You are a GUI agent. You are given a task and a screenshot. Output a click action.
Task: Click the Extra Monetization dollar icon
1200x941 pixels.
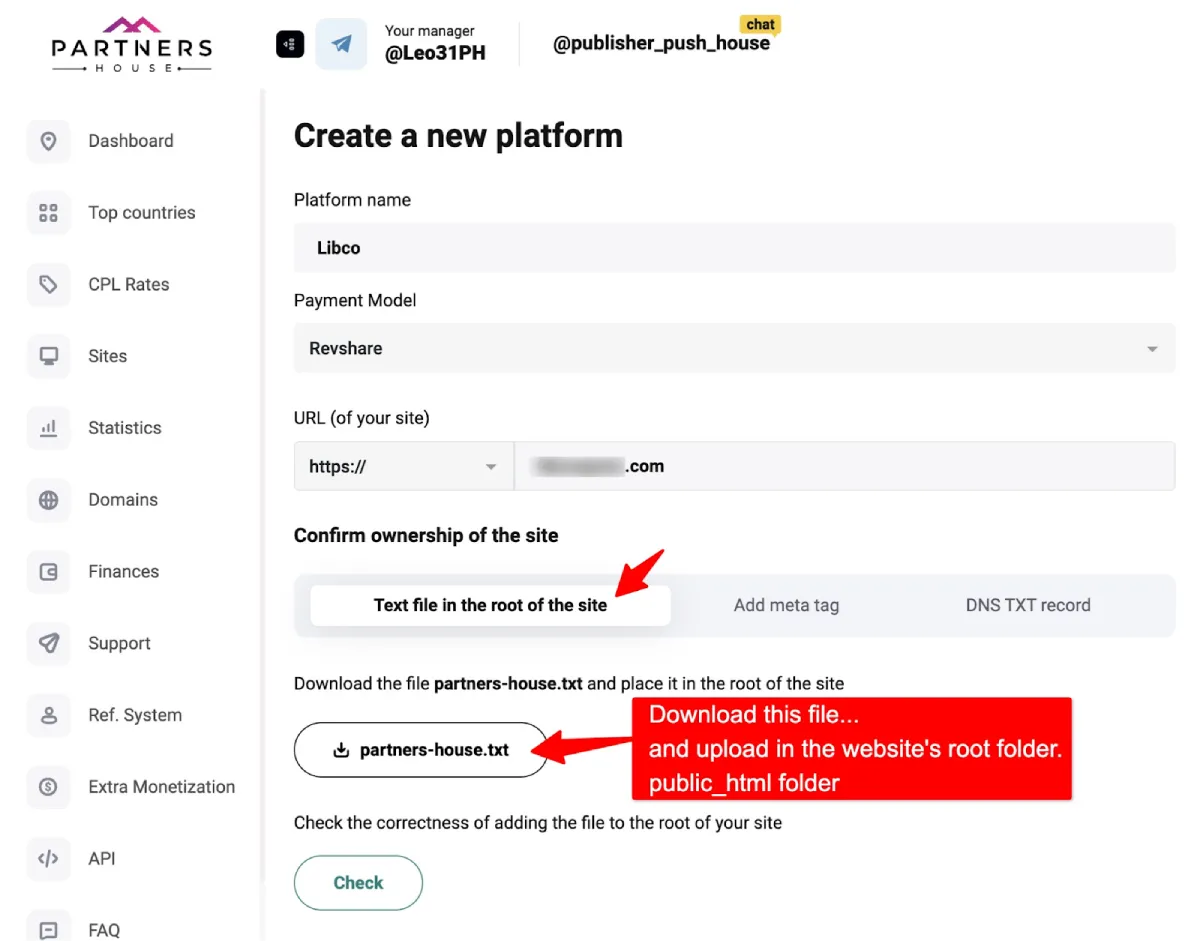click(x=48, y=787)
